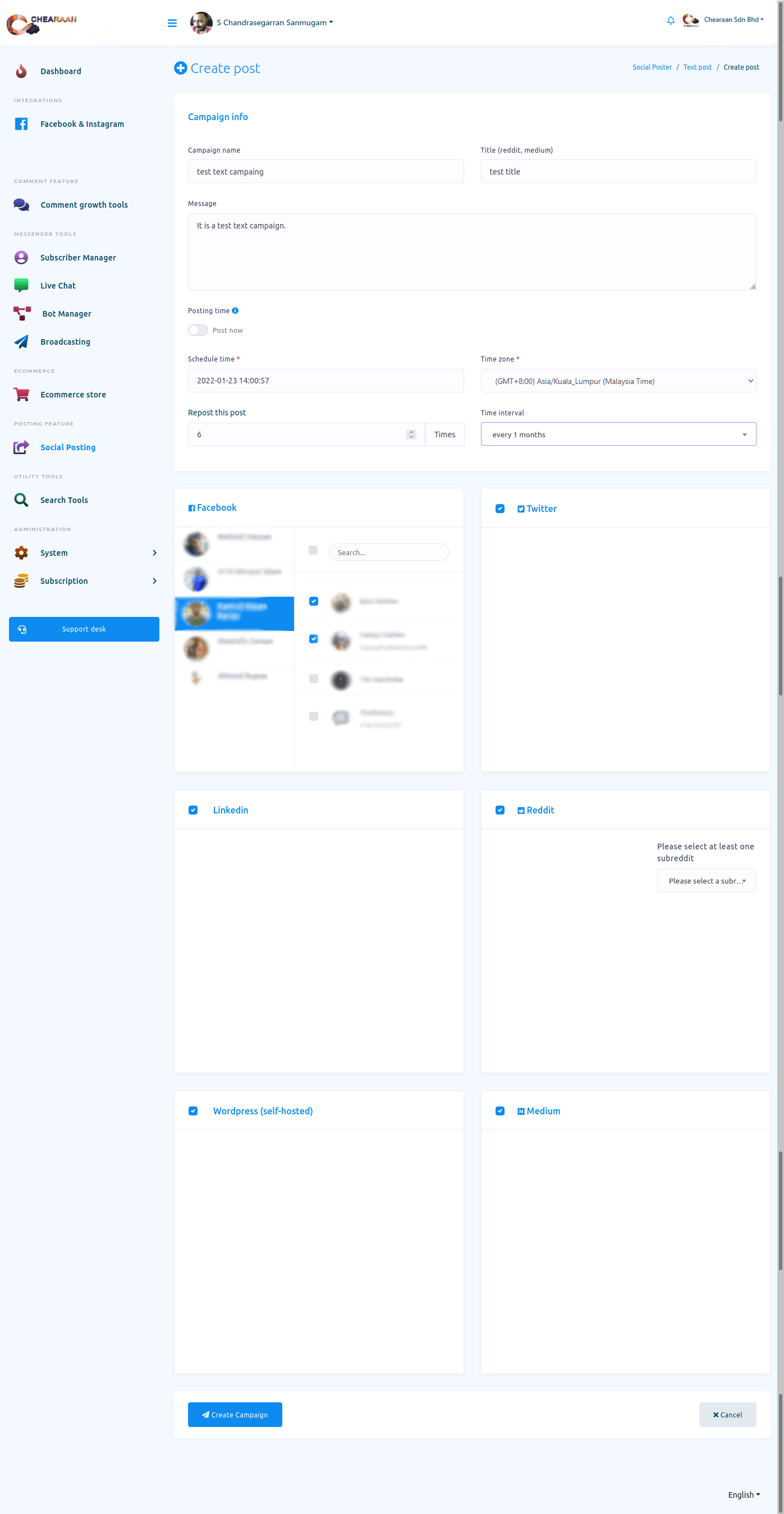
Task: Click the Dashboard flame icon
Action: [21, 71]
